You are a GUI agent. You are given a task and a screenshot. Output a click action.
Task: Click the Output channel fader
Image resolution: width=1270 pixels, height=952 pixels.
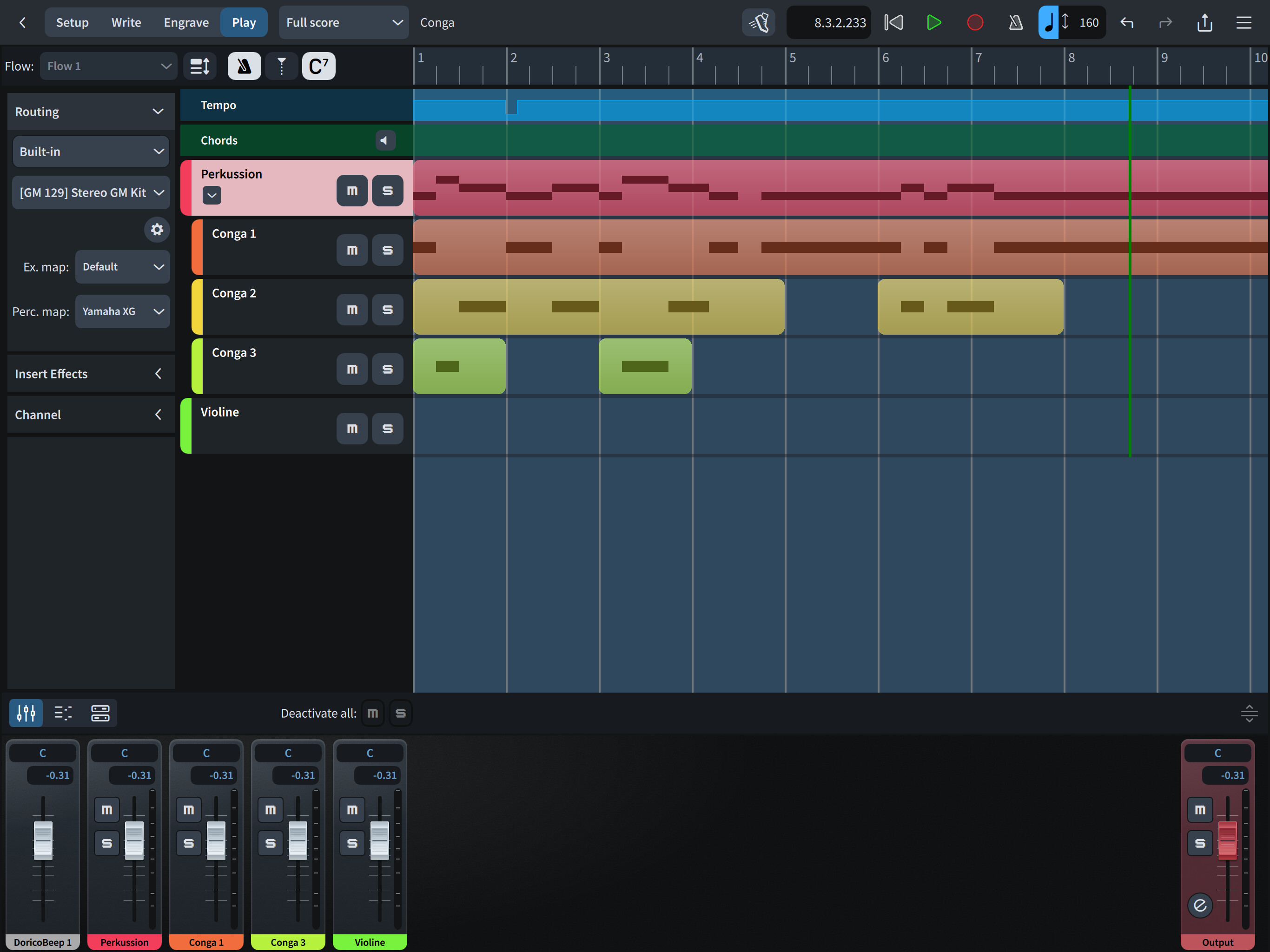(1227, 840)
